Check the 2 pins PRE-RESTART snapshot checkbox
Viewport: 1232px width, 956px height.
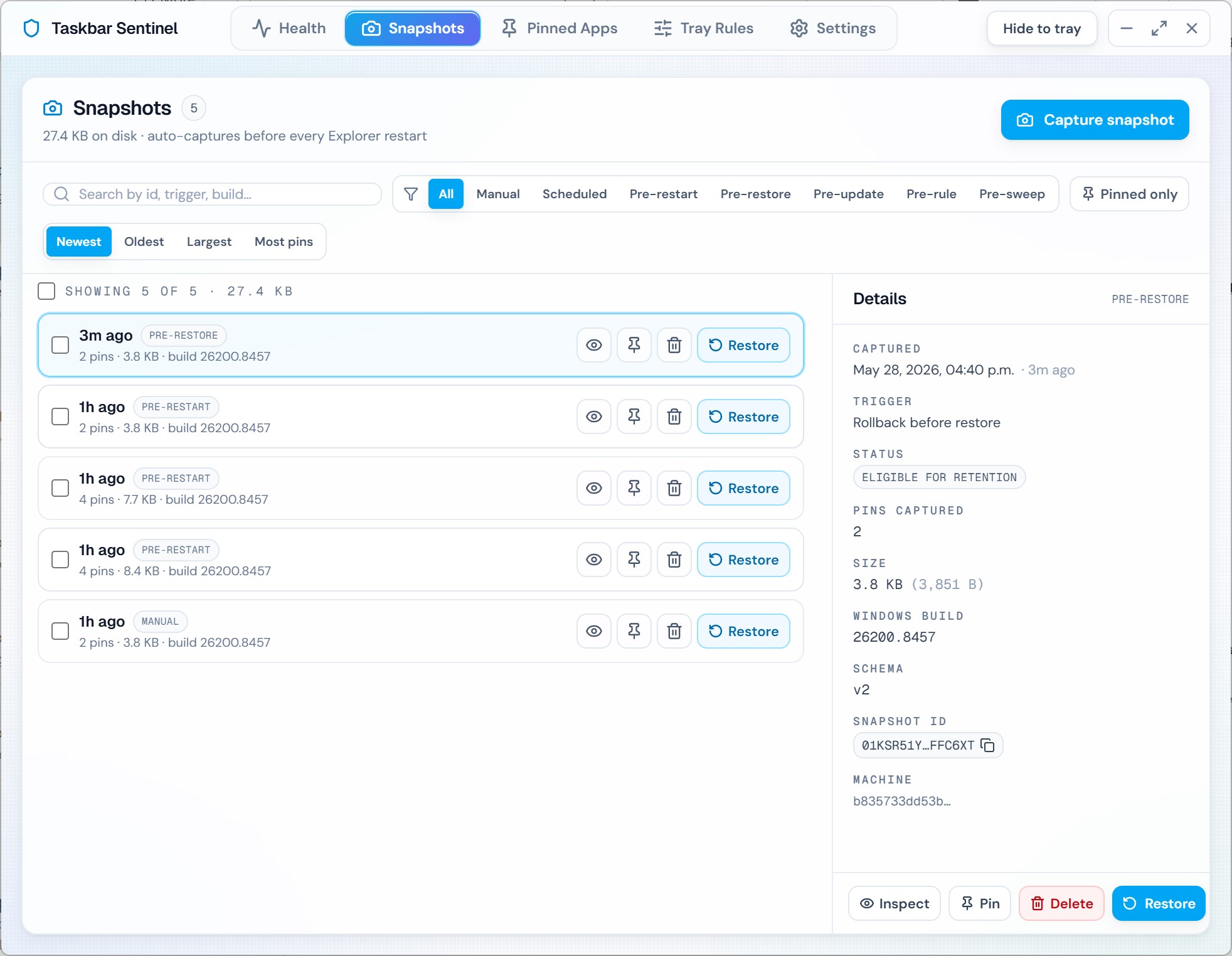(x=60, y=417)
